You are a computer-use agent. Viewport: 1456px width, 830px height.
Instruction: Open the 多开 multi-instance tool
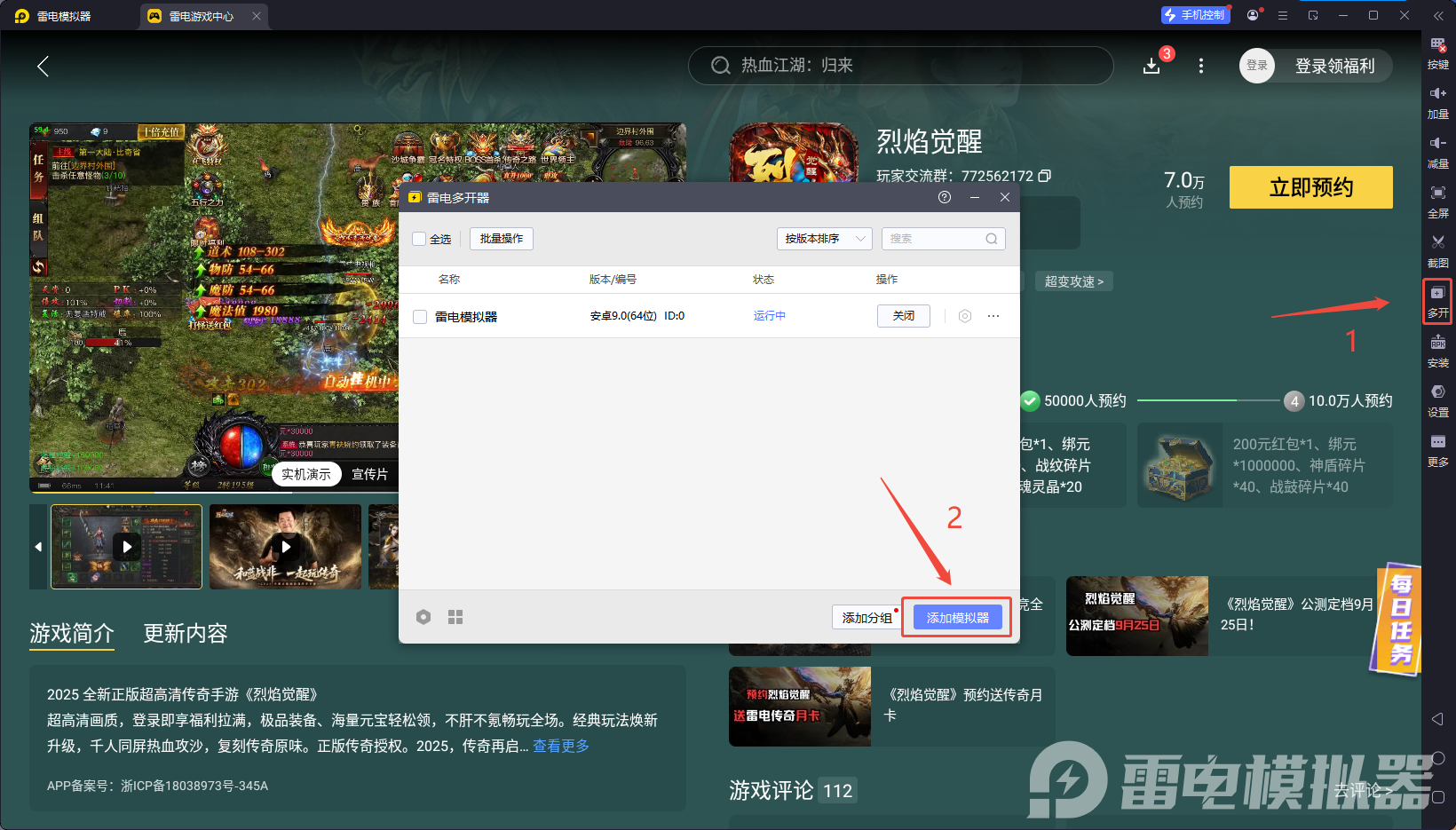1437,302
